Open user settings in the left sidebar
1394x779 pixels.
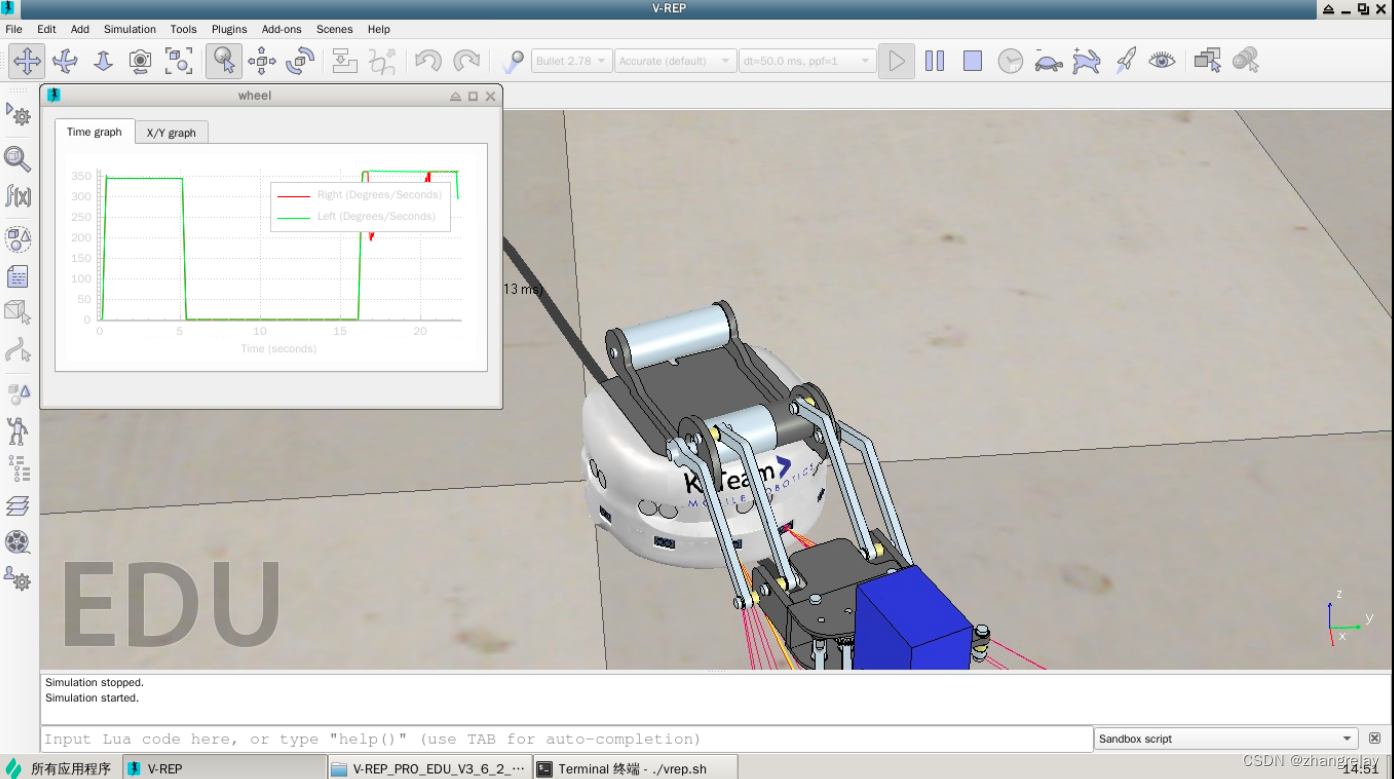[x=18, y=579]
